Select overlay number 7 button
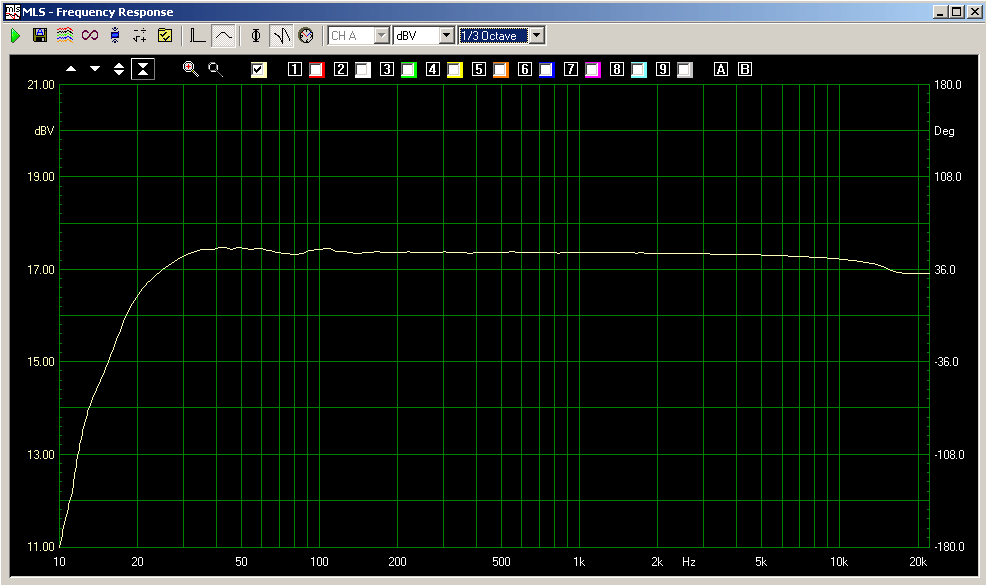 point(570,69)
